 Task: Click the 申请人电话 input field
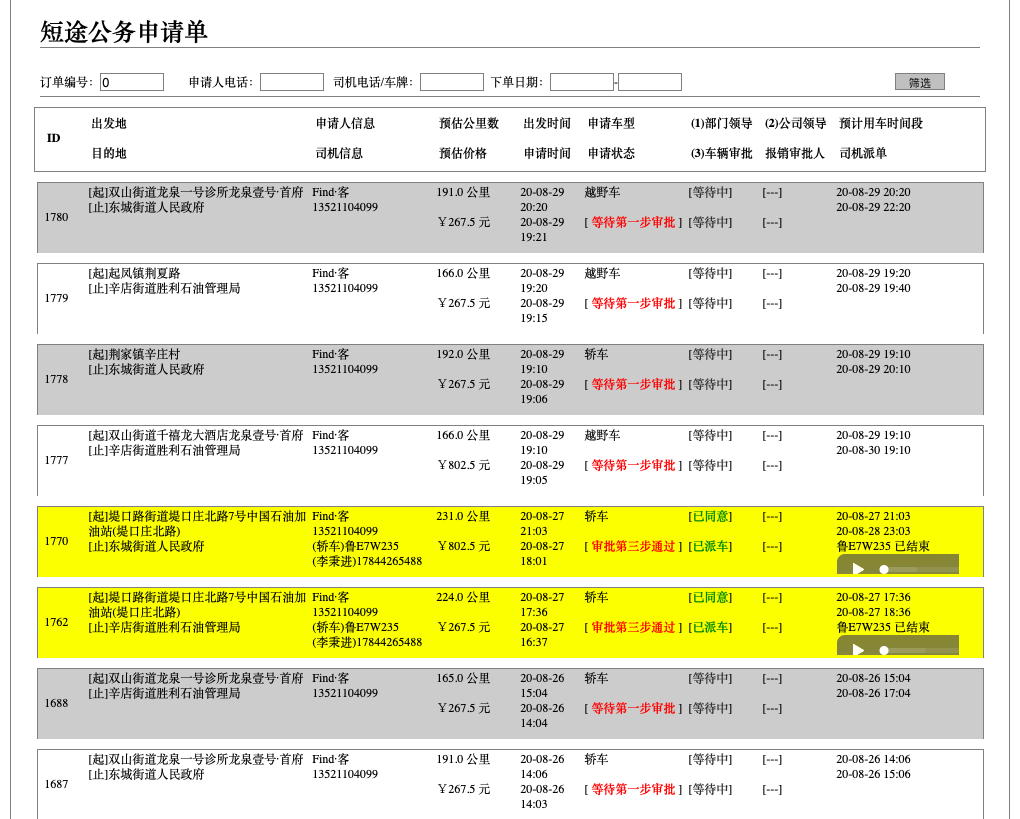point(290,81)
